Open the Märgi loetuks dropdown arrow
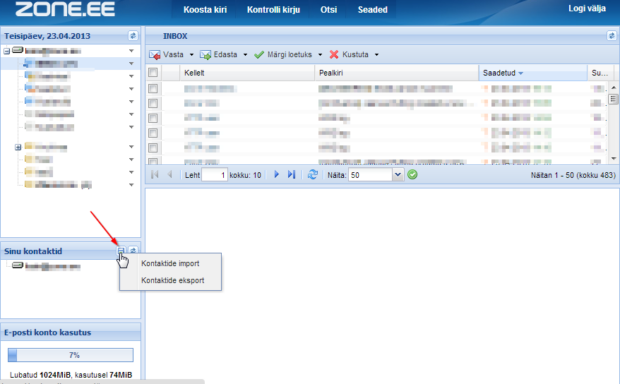620x384 pixels. coord(320,55)
